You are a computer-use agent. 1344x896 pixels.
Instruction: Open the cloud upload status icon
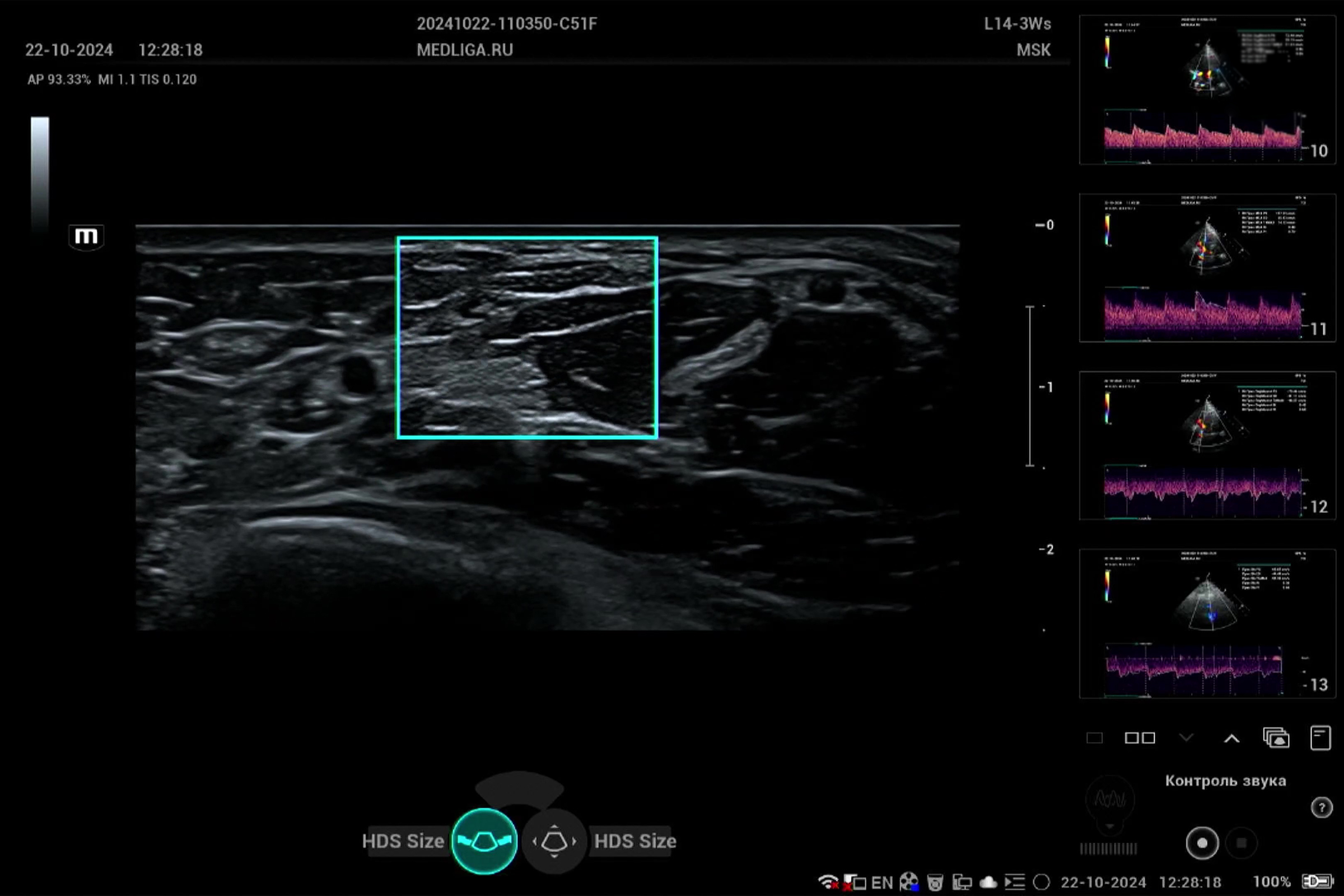(988, 881)
